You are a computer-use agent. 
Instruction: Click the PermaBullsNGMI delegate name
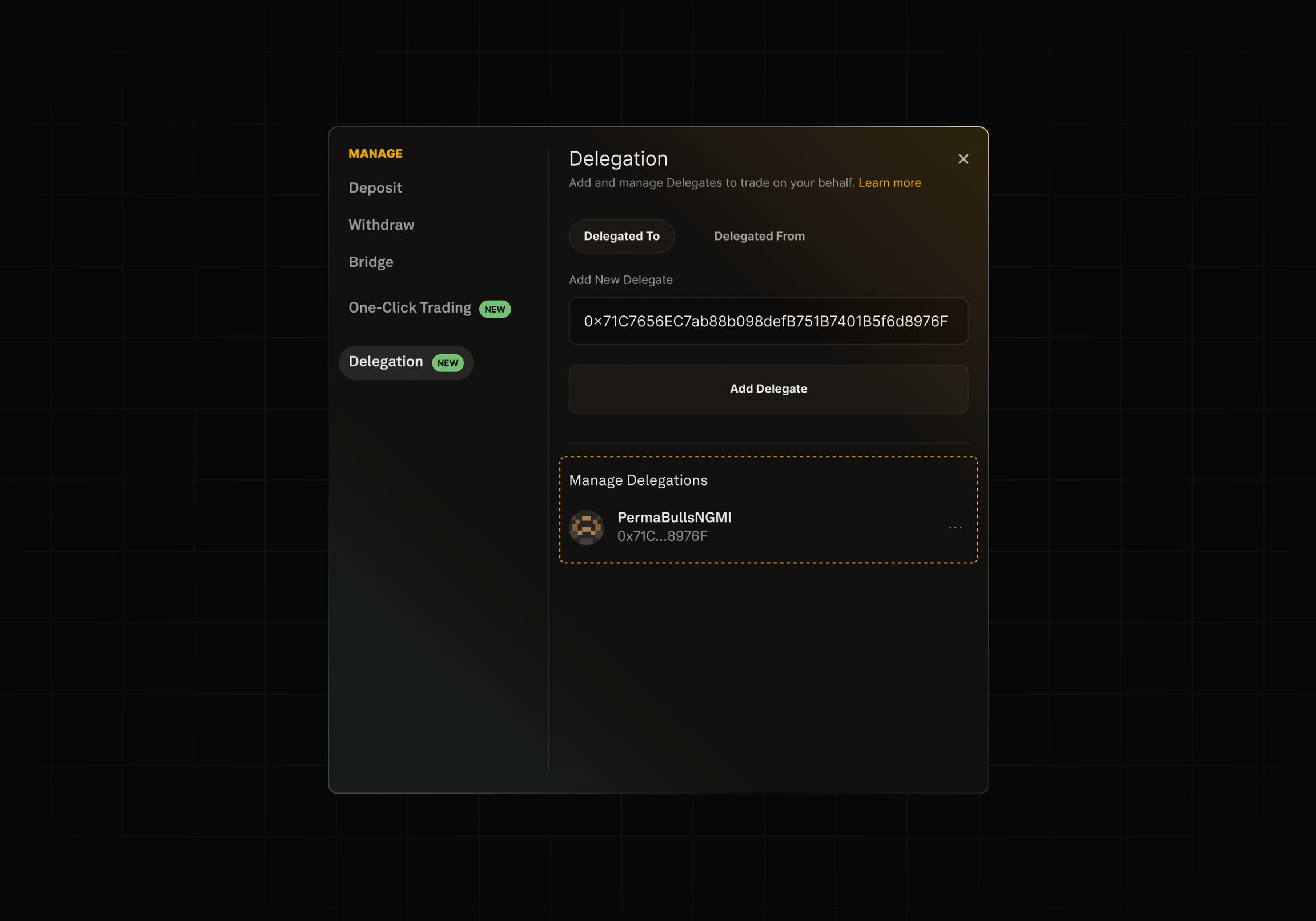point(674,517)
